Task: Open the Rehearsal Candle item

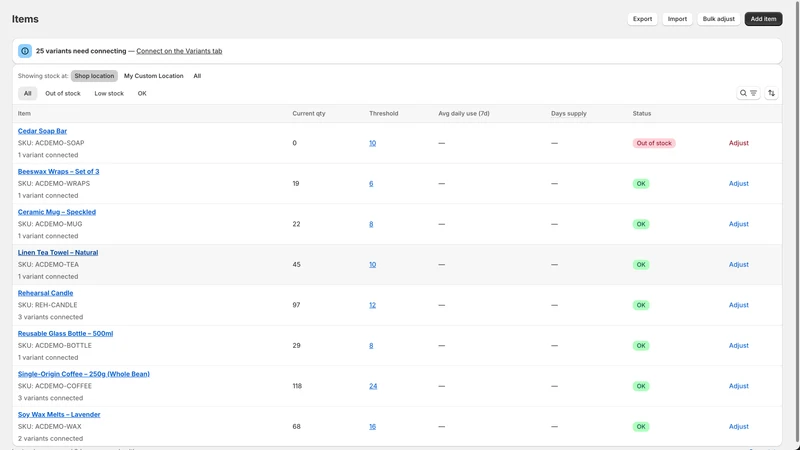Action: click(x=45, y=293)
